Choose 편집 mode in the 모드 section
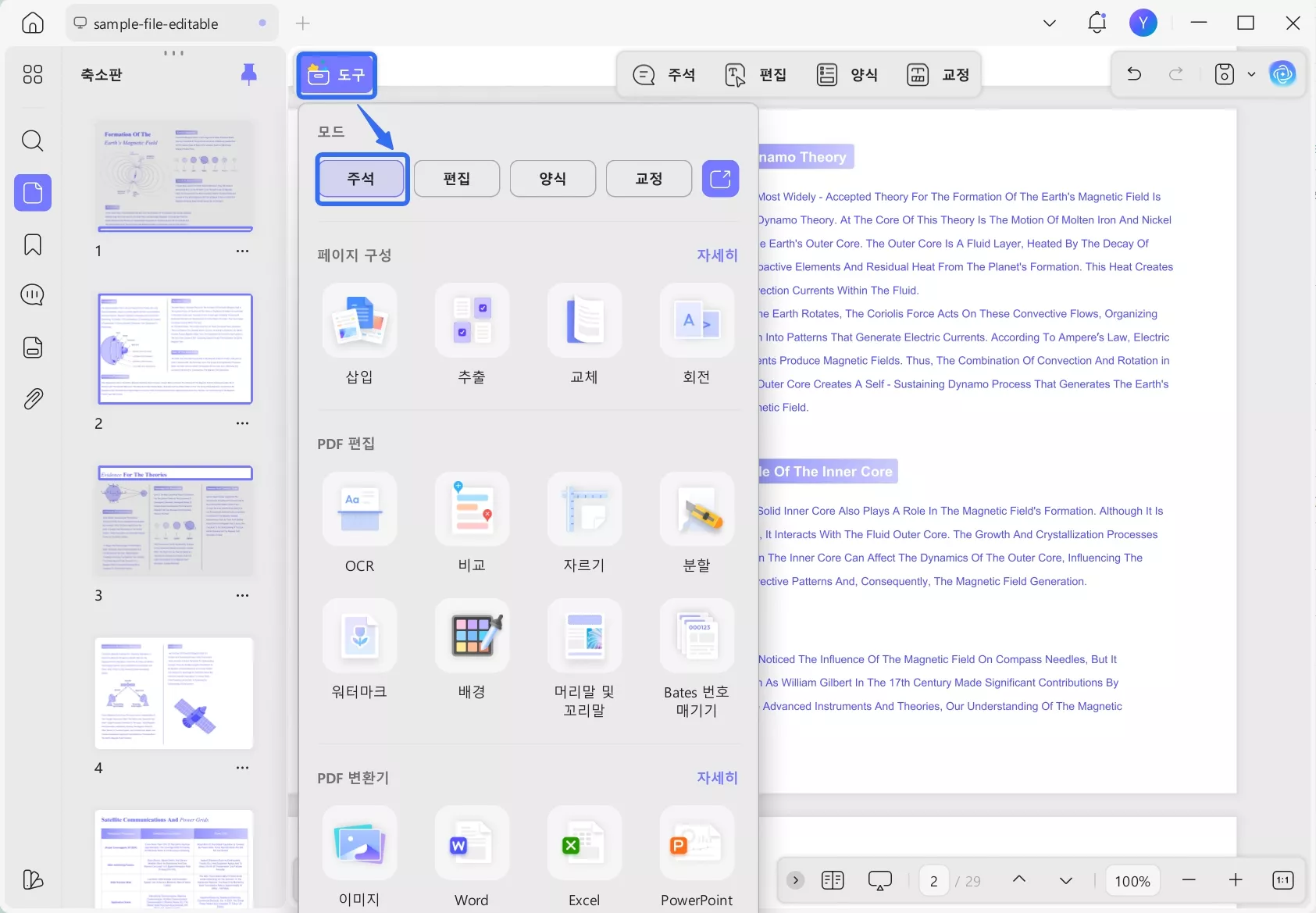This screenshot has width=1316, height=913. 457,179
